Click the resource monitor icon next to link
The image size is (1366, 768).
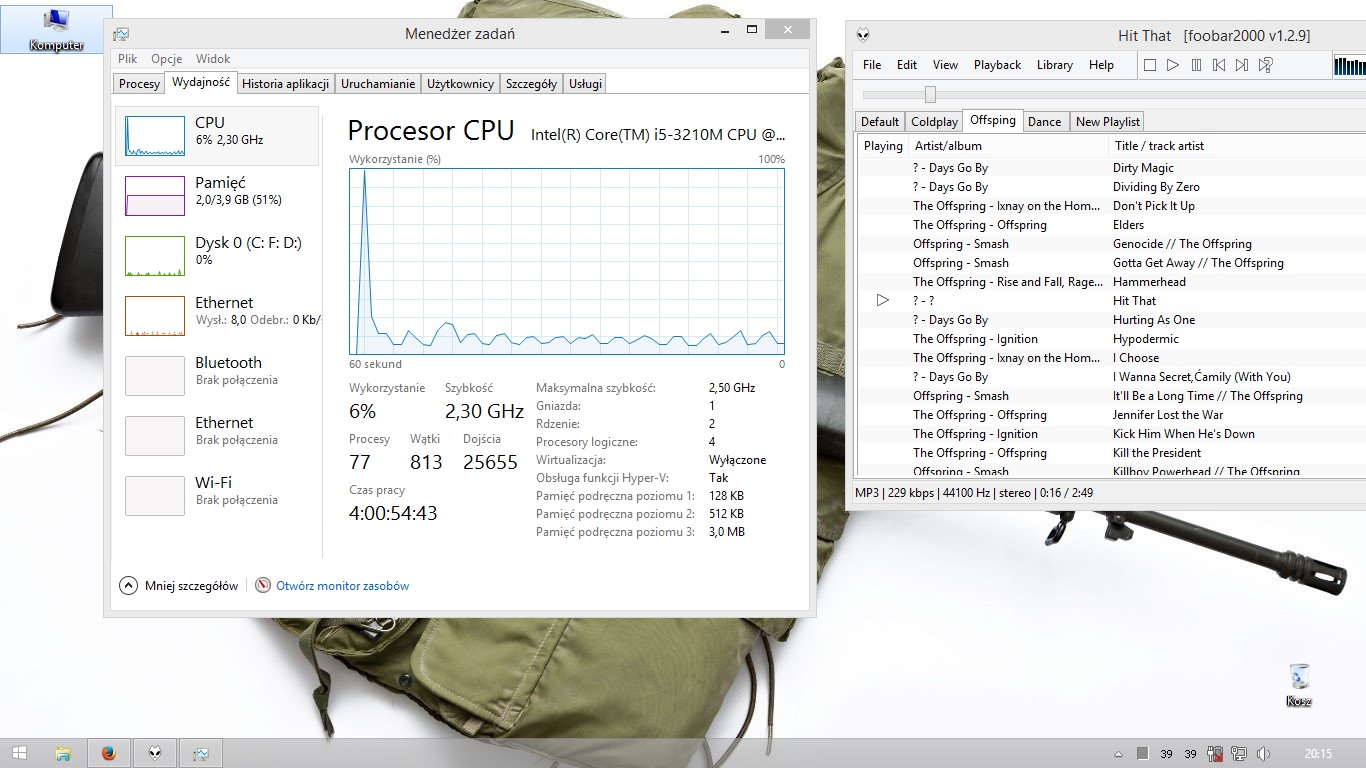pyautogui.click(x=263, y=585)
